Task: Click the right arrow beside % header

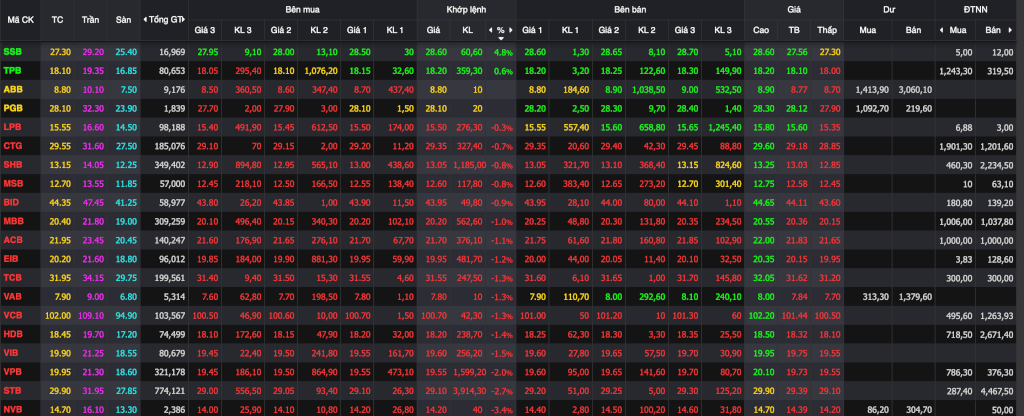Action: (511, 30)
